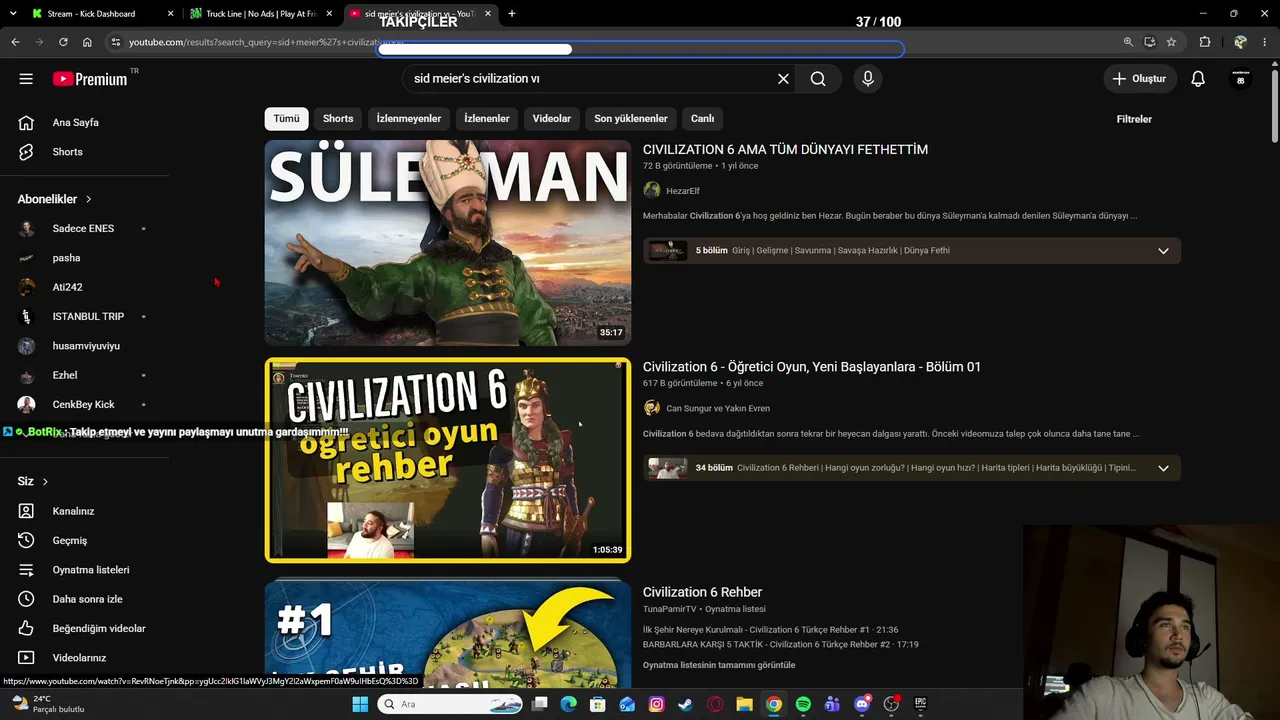1280x720 pixels.
Task: Switch to the Truck Line tab
Action: [260, 14]
